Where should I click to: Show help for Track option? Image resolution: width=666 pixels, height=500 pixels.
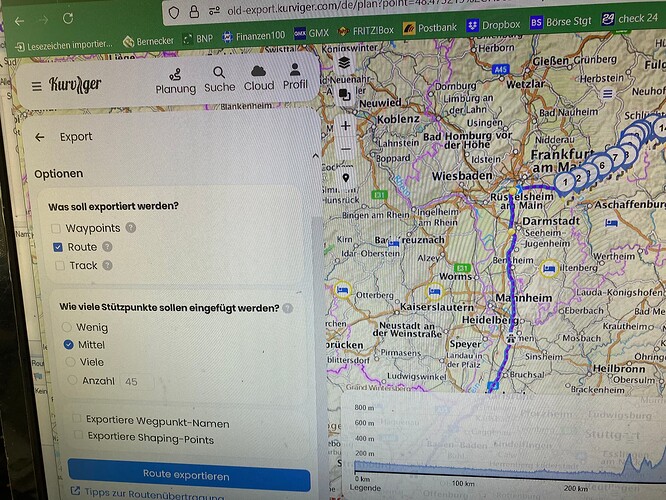pyautogui.click(x=107, y=265)
